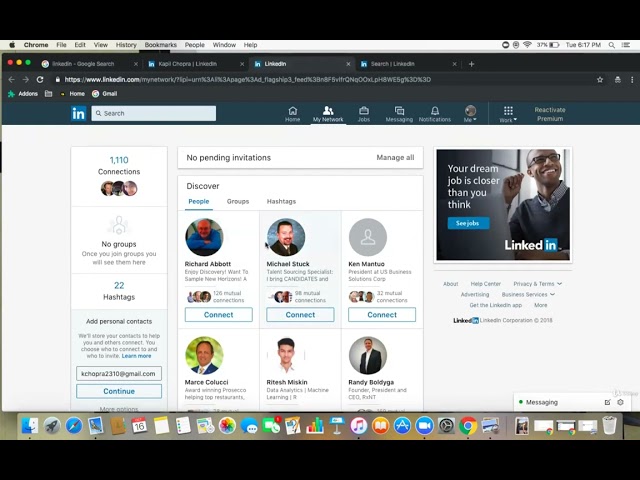The image size is (640, 480).
Task: Compose new message pencil icon
Action: pos(607,402)
